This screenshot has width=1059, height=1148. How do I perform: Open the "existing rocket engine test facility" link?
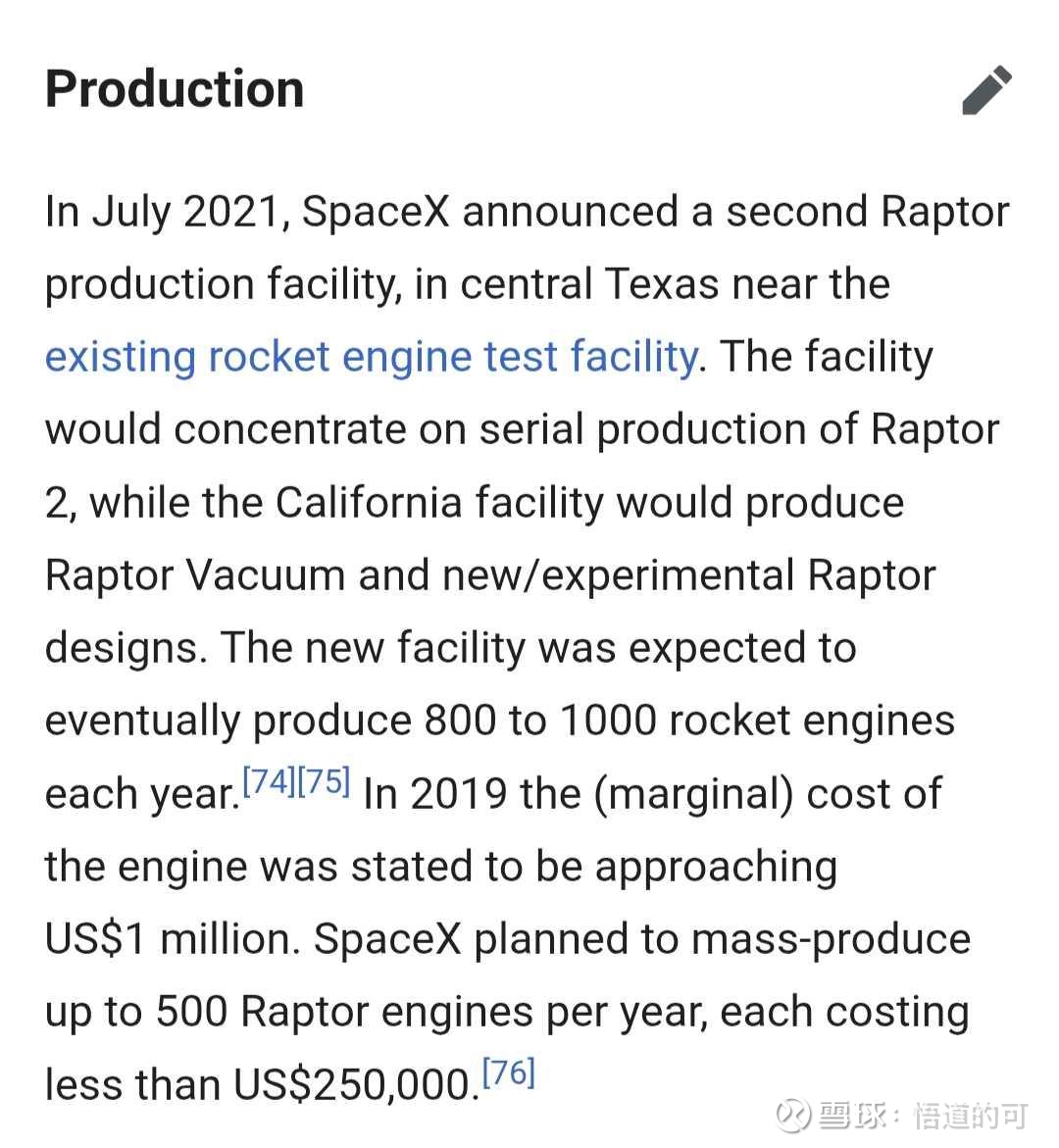tap(371, 356)
